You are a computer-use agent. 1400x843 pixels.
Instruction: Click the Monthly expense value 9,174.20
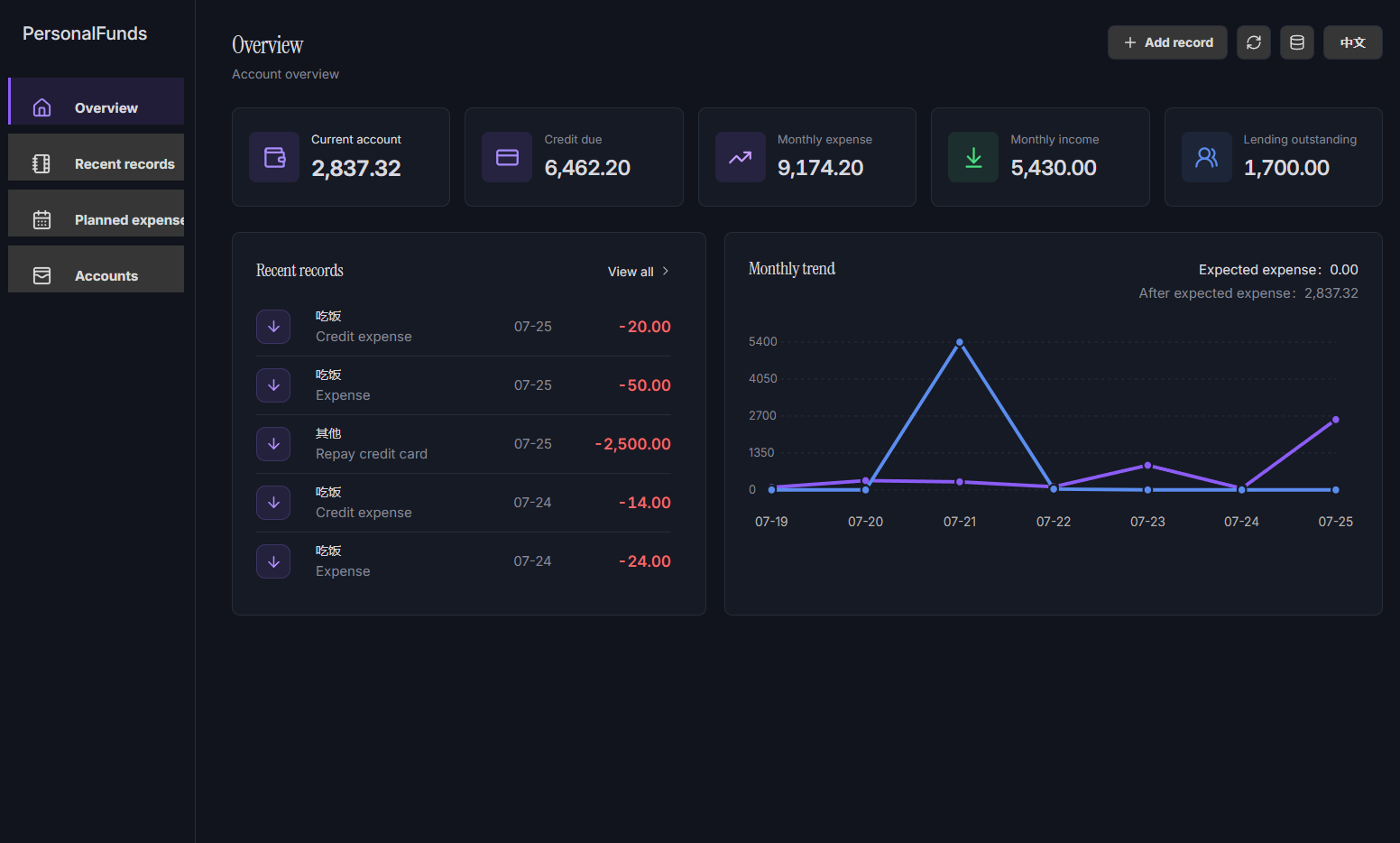[821, 168]
